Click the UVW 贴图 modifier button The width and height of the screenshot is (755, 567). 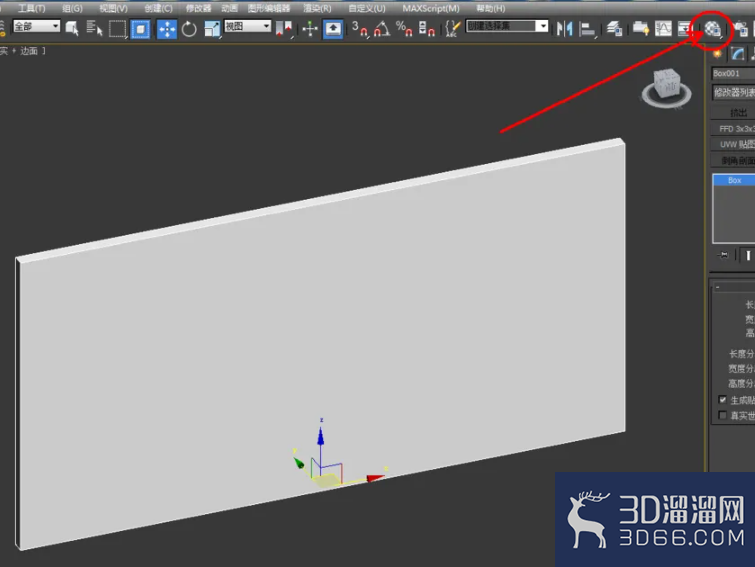pos(733,144)
